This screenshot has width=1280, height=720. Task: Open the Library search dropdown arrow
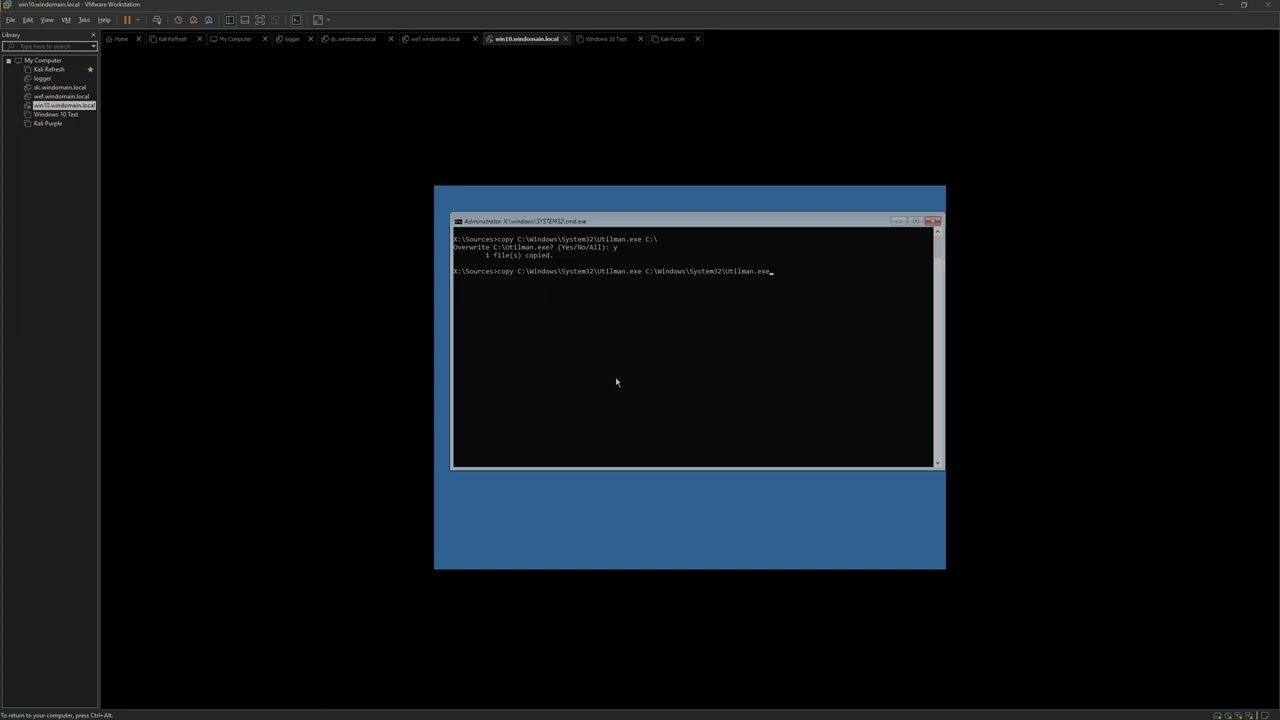click(93, 46)
